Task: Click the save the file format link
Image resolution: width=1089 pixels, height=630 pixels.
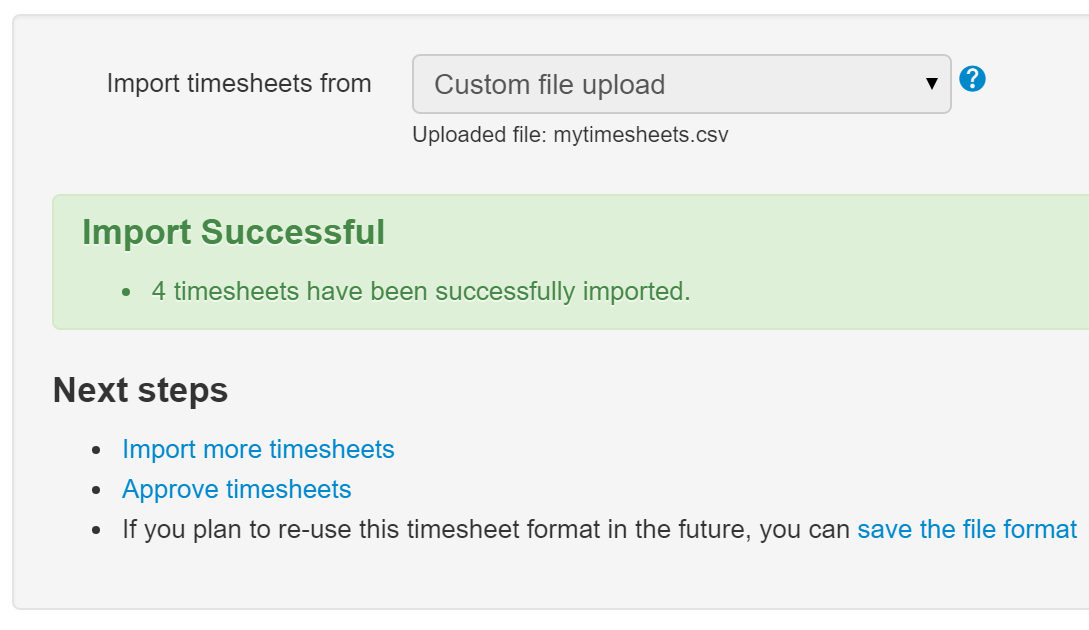Action: click(x=967, y=529)
